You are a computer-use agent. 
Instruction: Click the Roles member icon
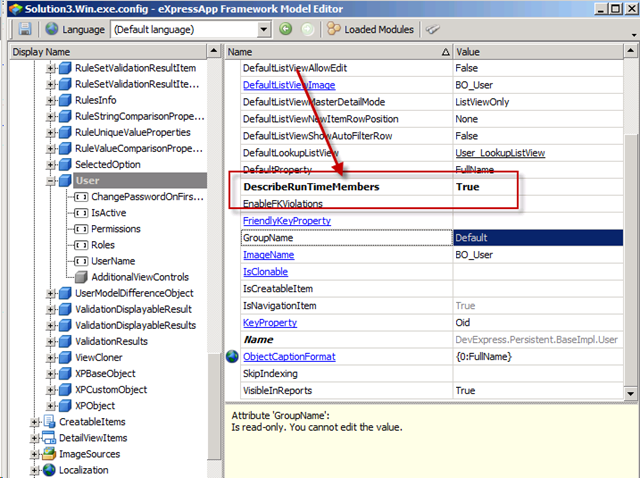[x=81, y=245]
